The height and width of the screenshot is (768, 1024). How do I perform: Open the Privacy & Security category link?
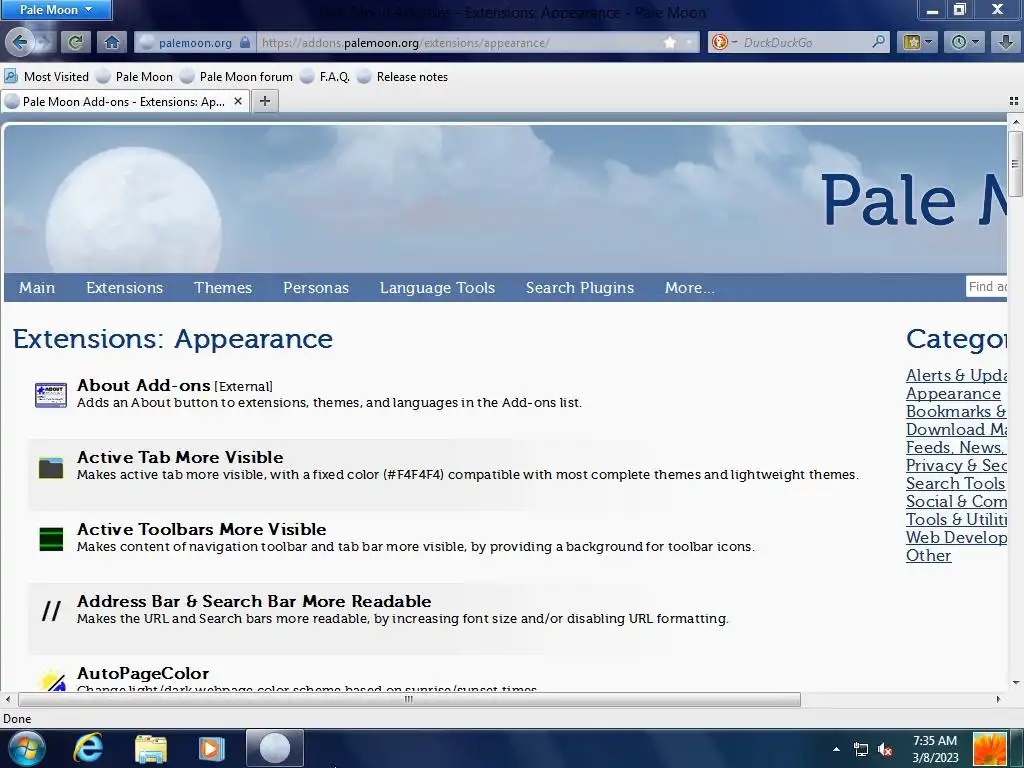pos(956,465)
